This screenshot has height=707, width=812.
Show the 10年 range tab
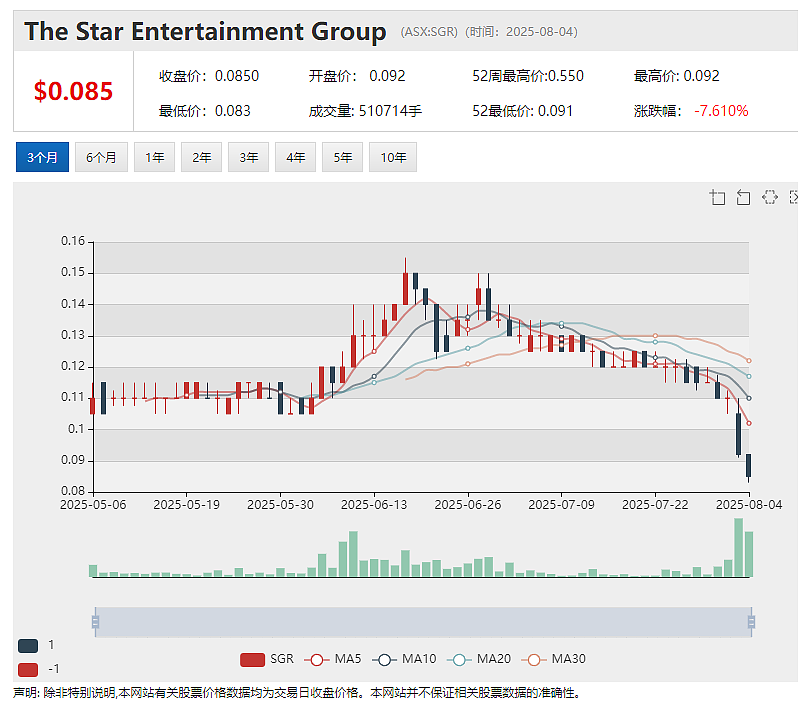point(393,157)
